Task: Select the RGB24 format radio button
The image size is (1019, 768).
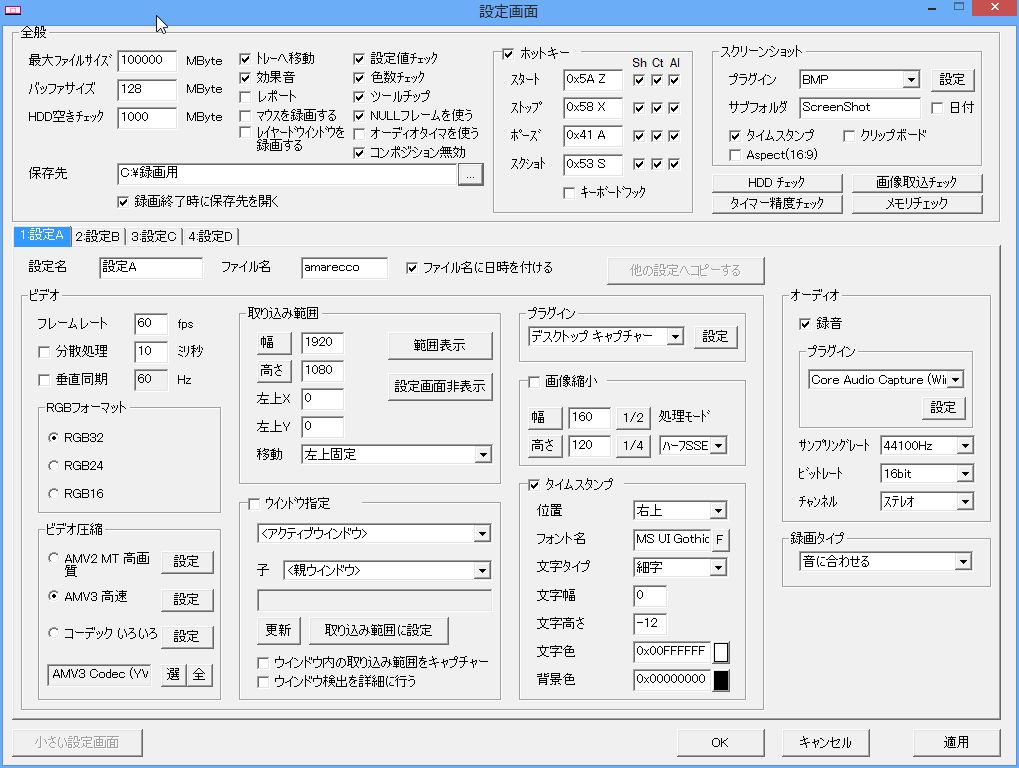Action: (x=54, y=465)
